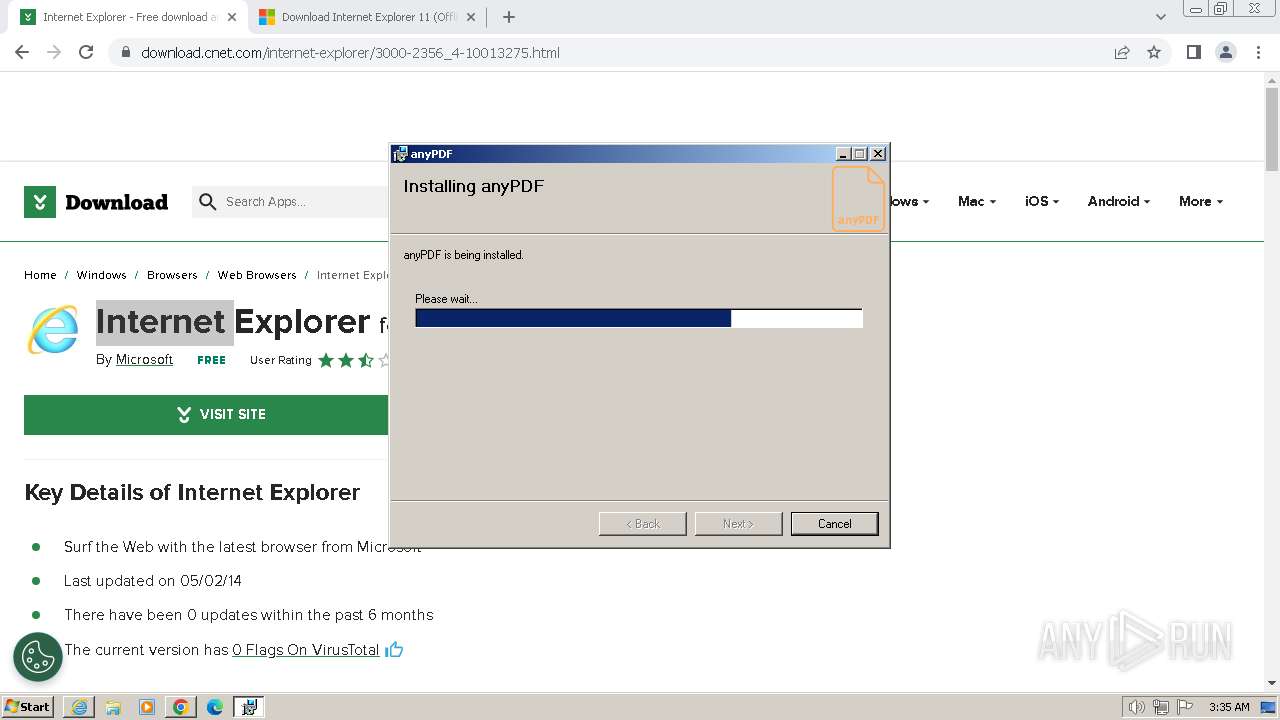
Task: Open the share page icon in address bar
Action: tap(1122, 52)
